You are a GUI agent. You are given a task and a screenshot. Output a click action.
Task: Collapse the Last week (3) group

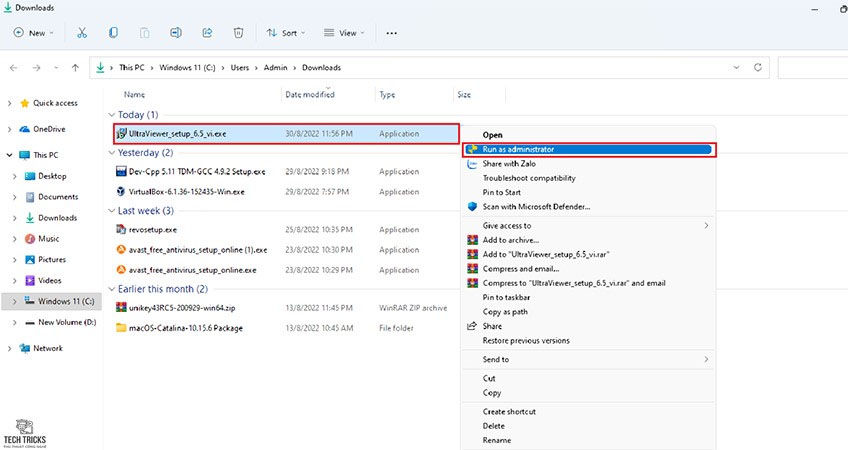pos(112,211)
